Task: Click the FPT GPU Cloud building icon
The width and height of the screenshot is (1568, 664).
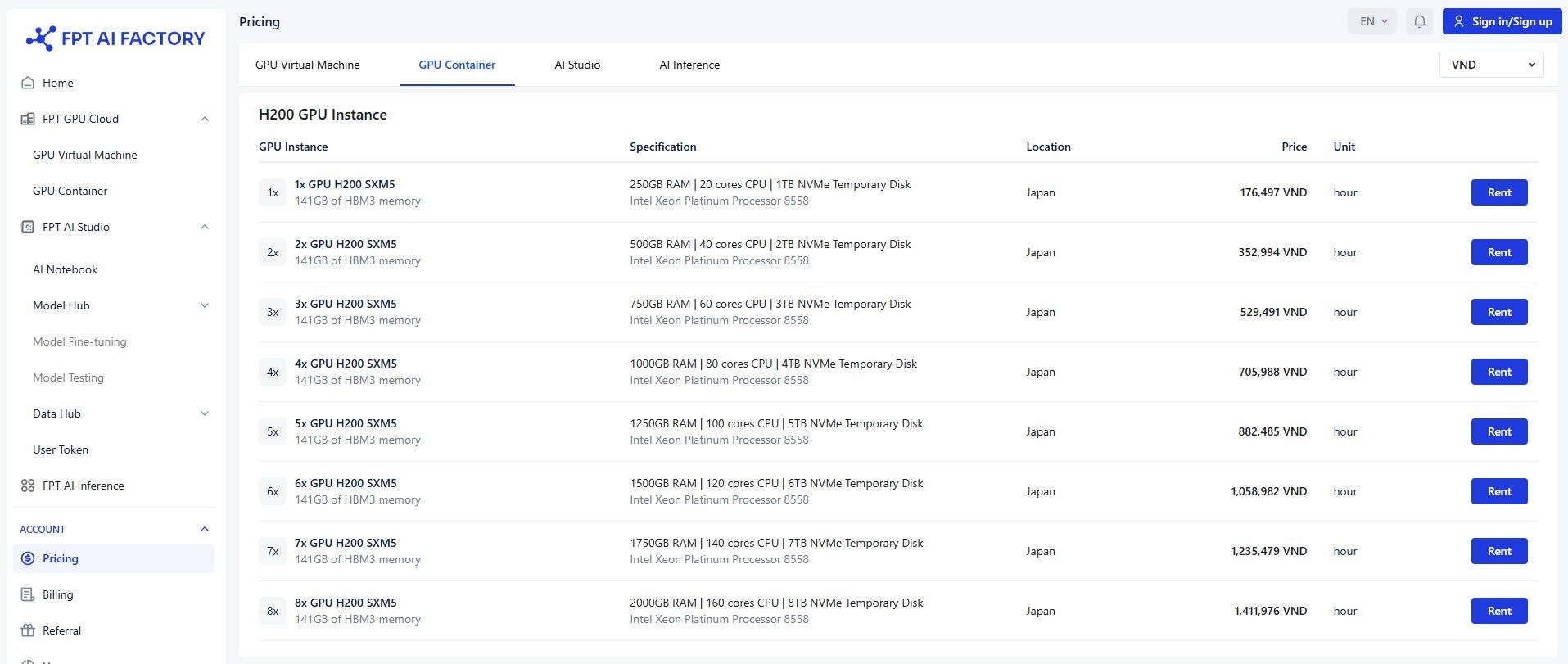Action: tap(28, 119)
